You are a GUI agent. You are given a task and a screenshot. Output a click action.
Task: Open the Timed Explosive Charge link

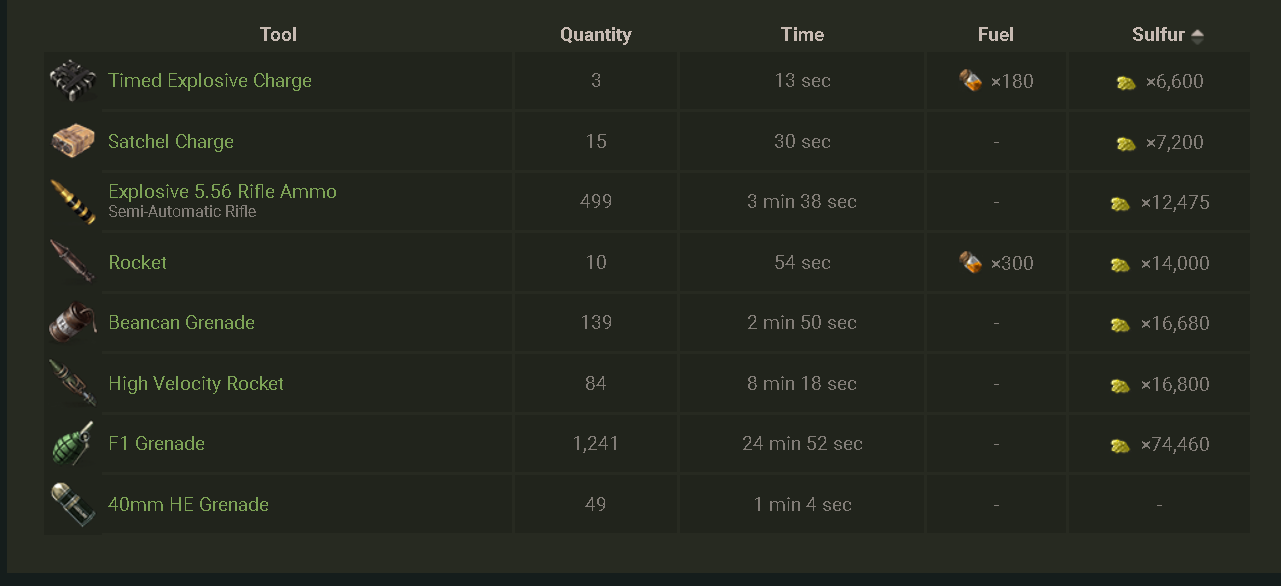[210, 81]
